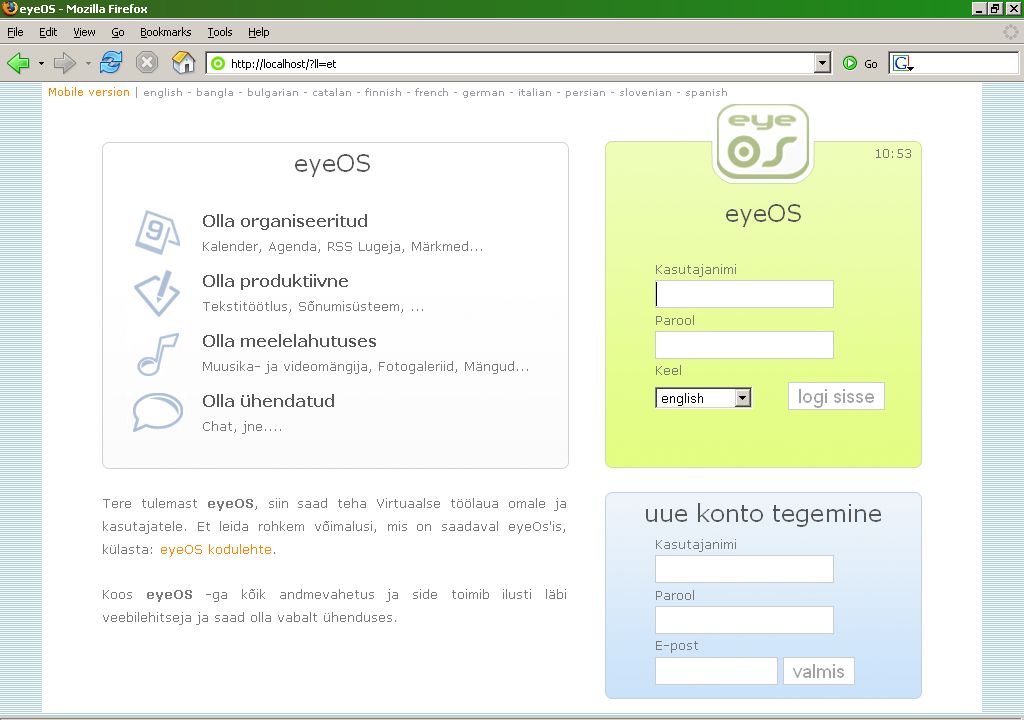This screenshot has width=1024, height=720.
Task: Click the text Tekstitöötlus, Sõnumisüsteem, ...
Action: point(313,306)
